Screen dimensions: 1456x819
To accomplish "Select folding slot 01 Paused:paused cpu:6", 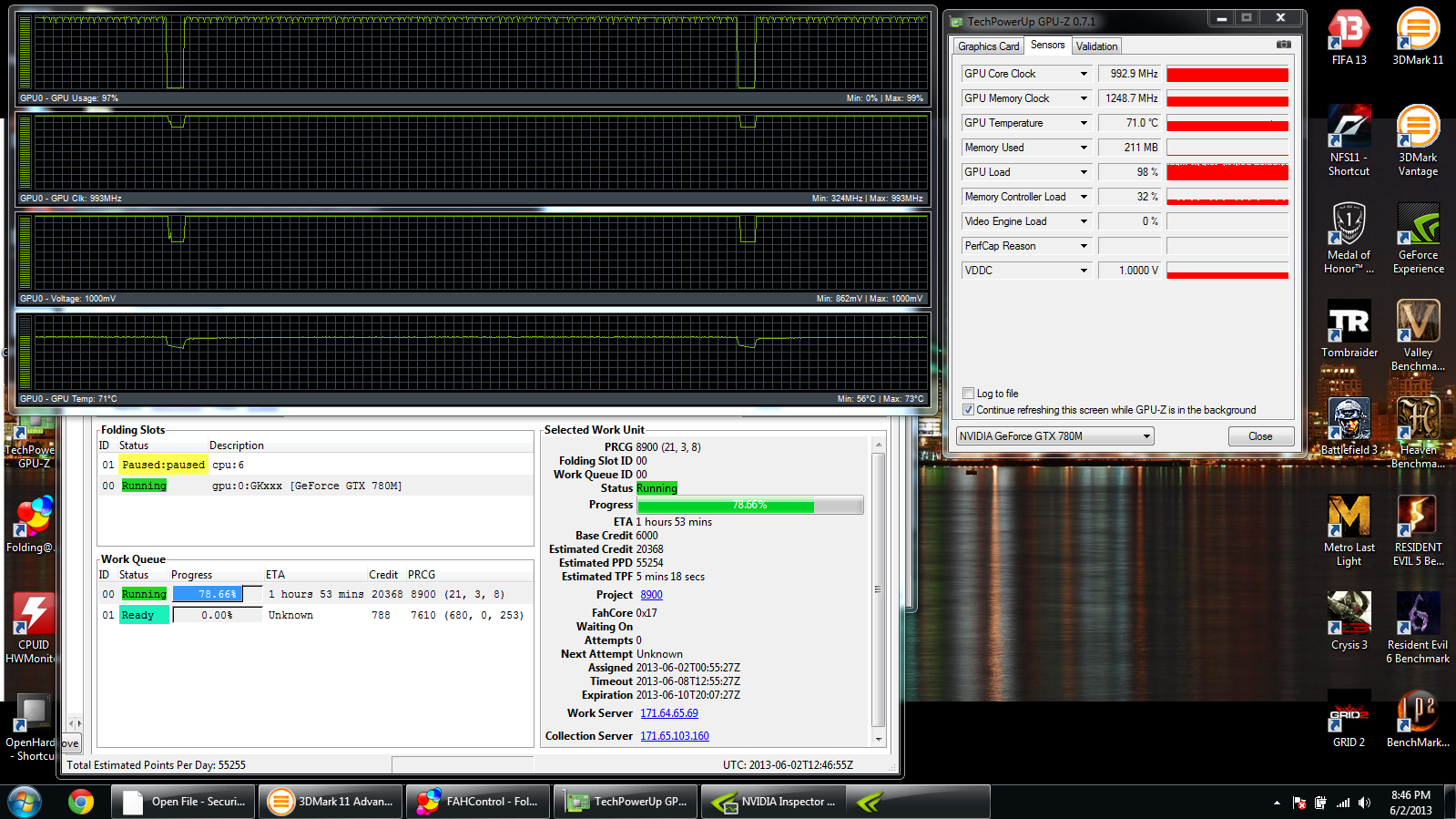I will tap(315, 465).
